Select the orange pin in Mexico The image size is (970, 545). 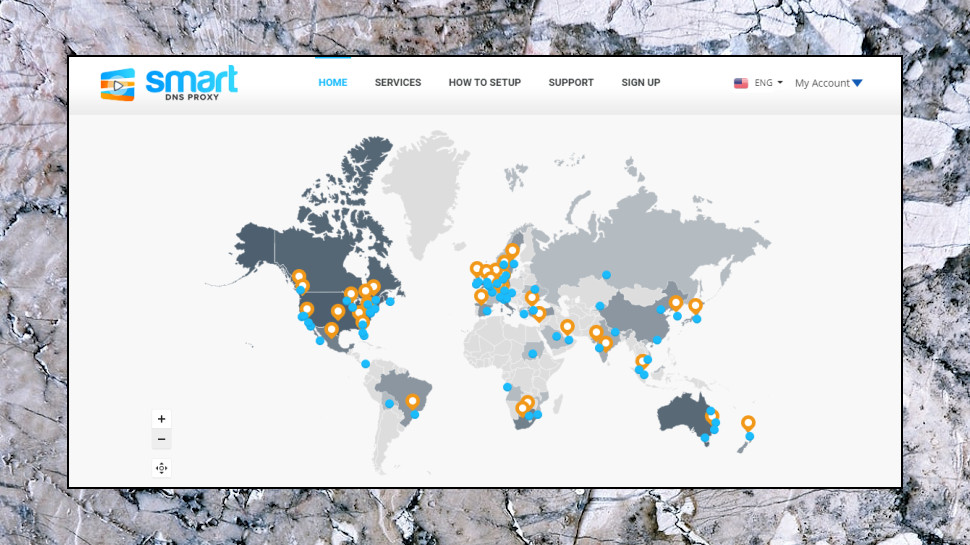(x=332, y=330)
